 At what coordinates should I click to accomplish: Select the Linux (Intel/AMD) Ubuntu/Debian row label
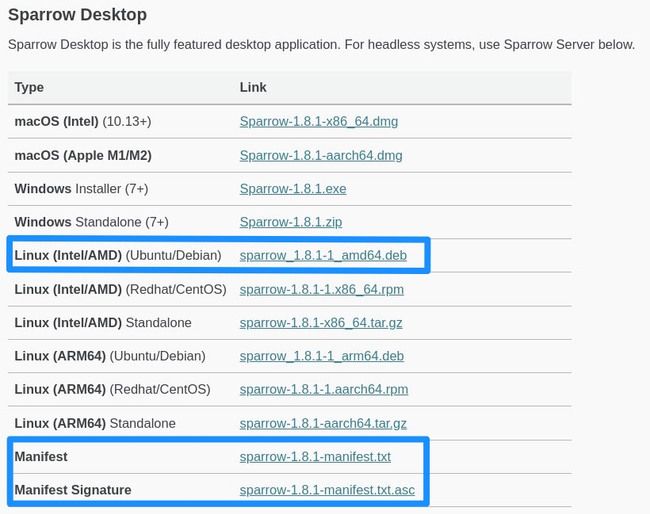coord(117,256)
